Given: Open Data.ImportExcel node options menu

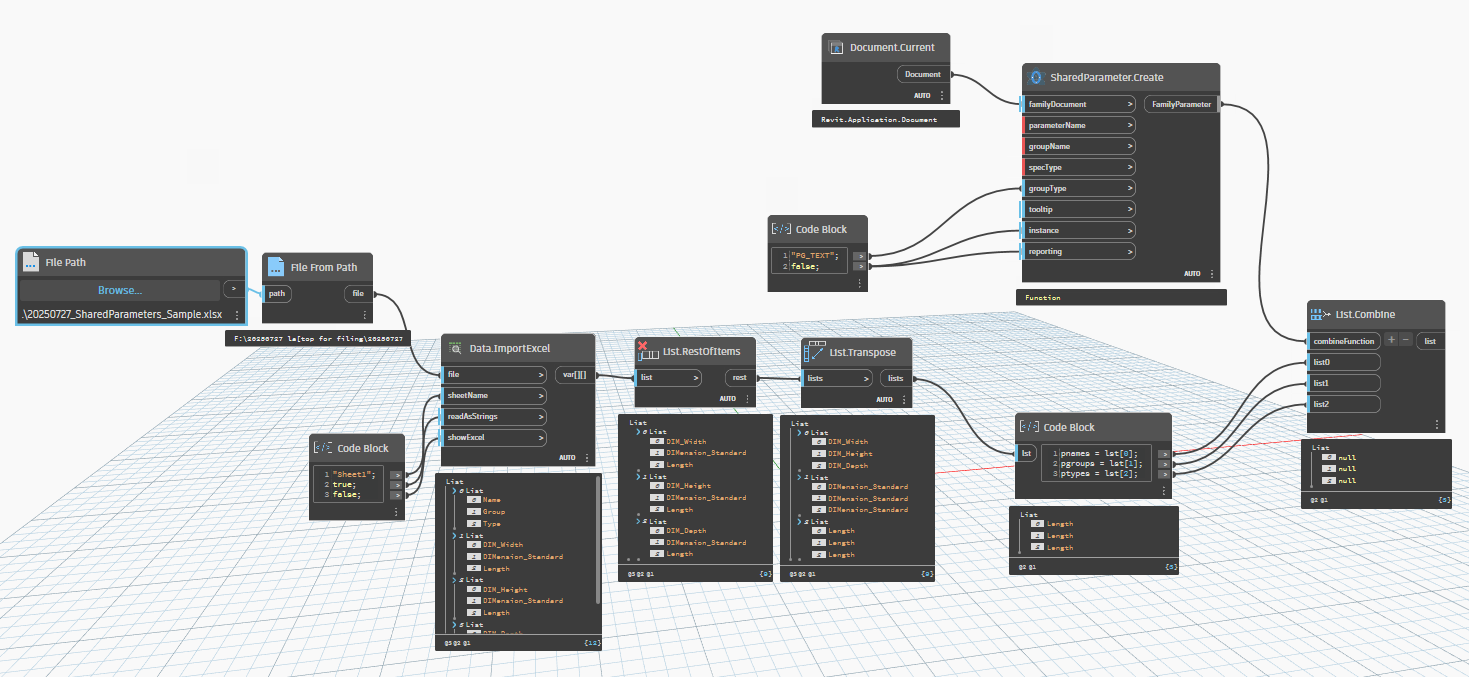Looking at the screenshot, I should pyautogui.click(x=585, y=457).
